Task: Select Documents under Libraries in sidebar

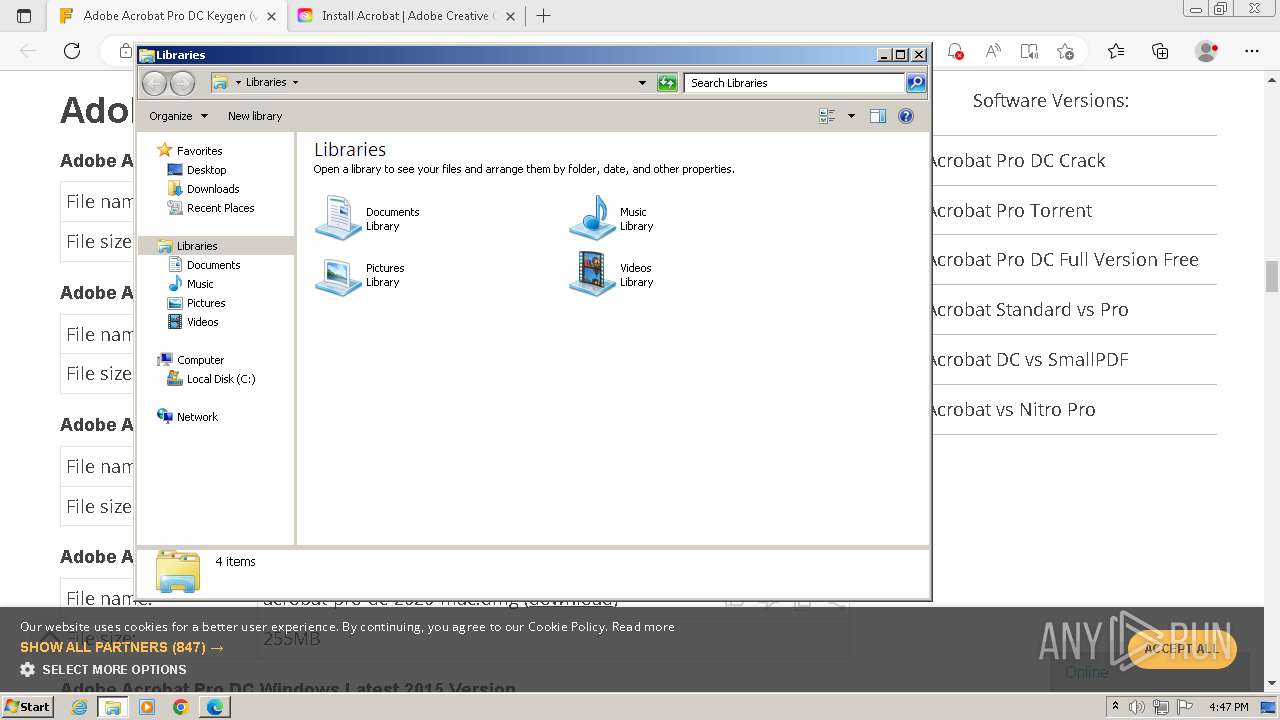Action: click(x=213, y=265)
